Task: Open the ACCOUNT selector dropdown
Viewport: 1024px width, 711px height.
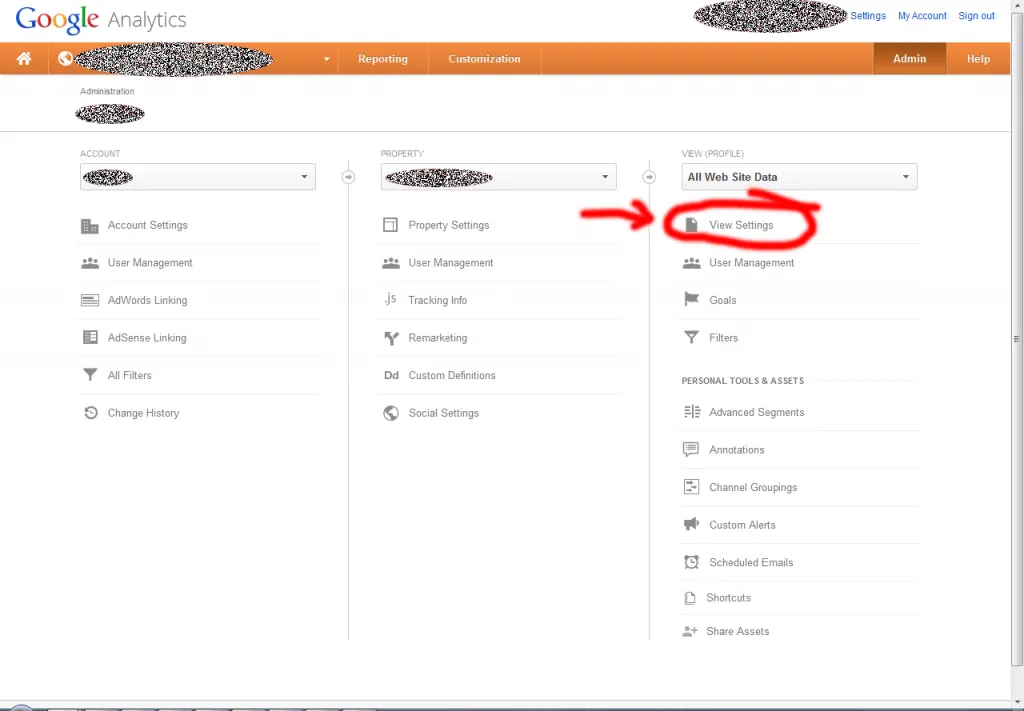Action: tap(198, 177)
